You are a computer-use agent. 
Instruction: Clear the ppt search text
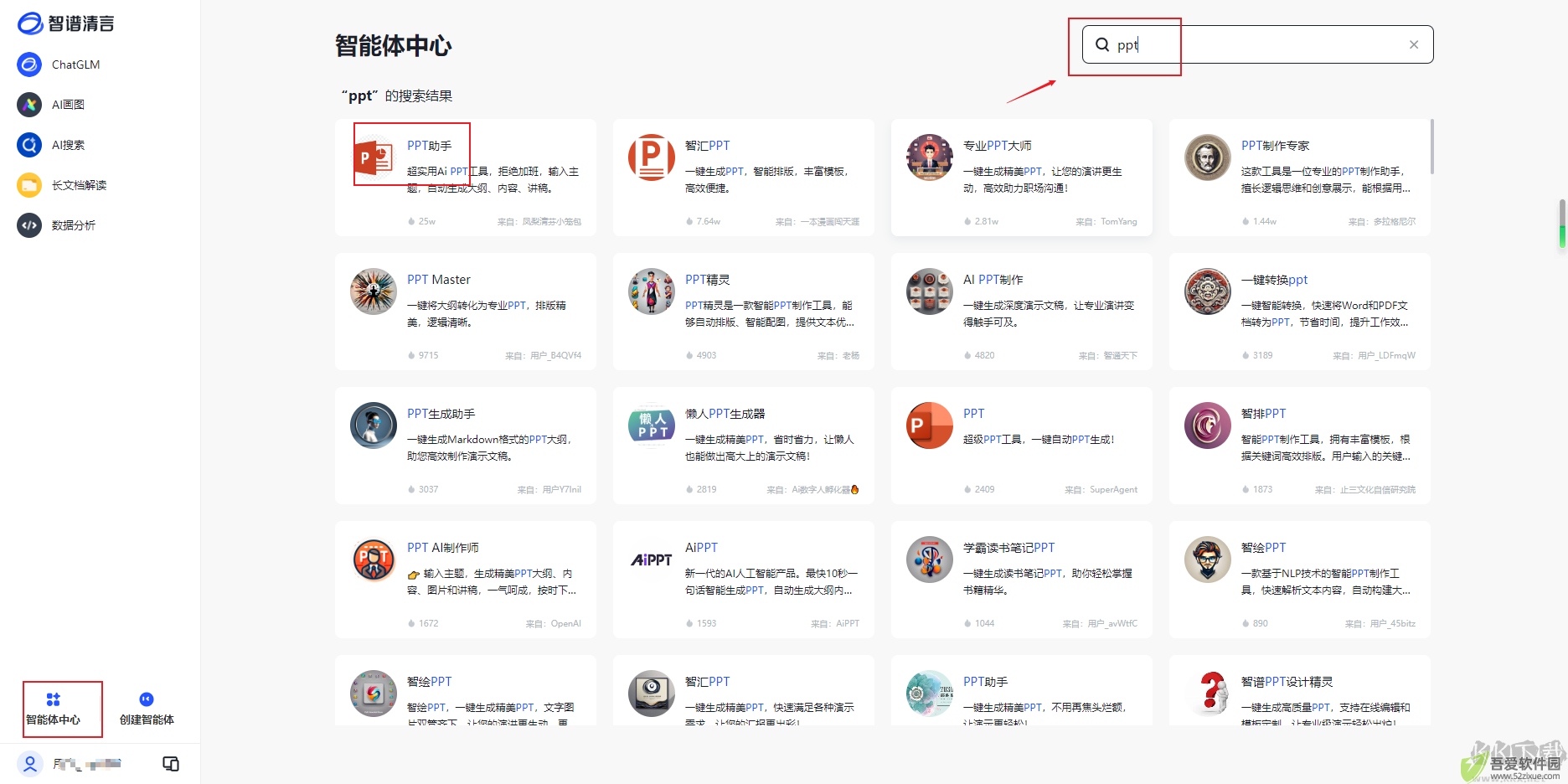[1414, 44]
